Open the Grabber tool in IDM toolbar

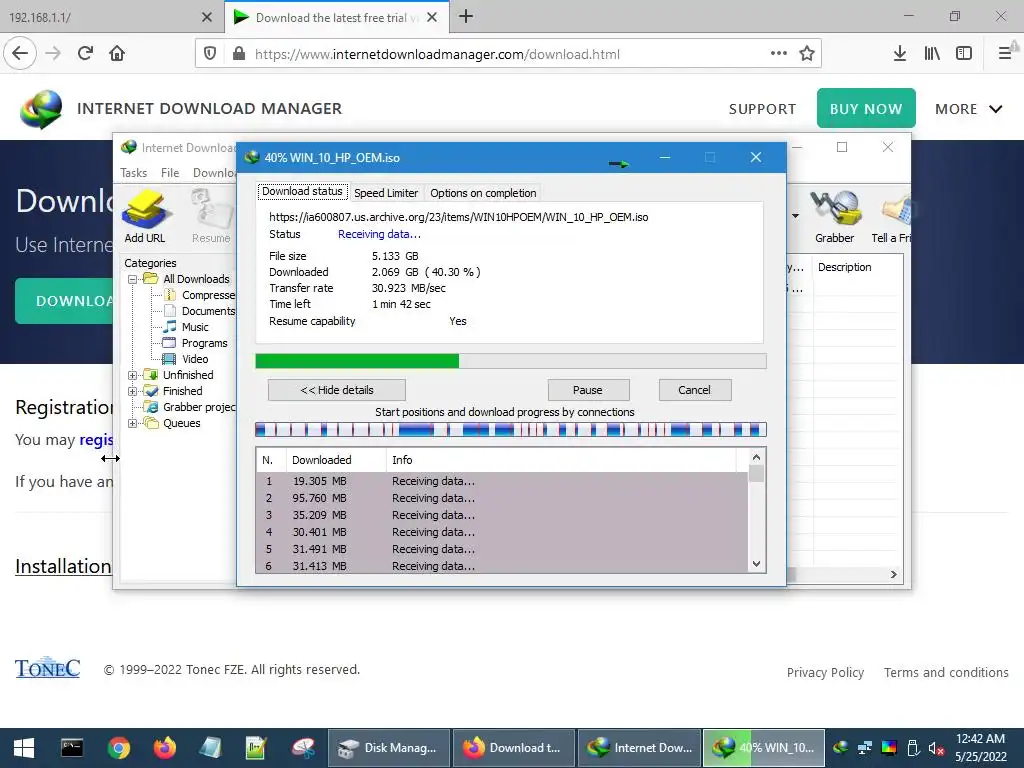pos(835,216)
